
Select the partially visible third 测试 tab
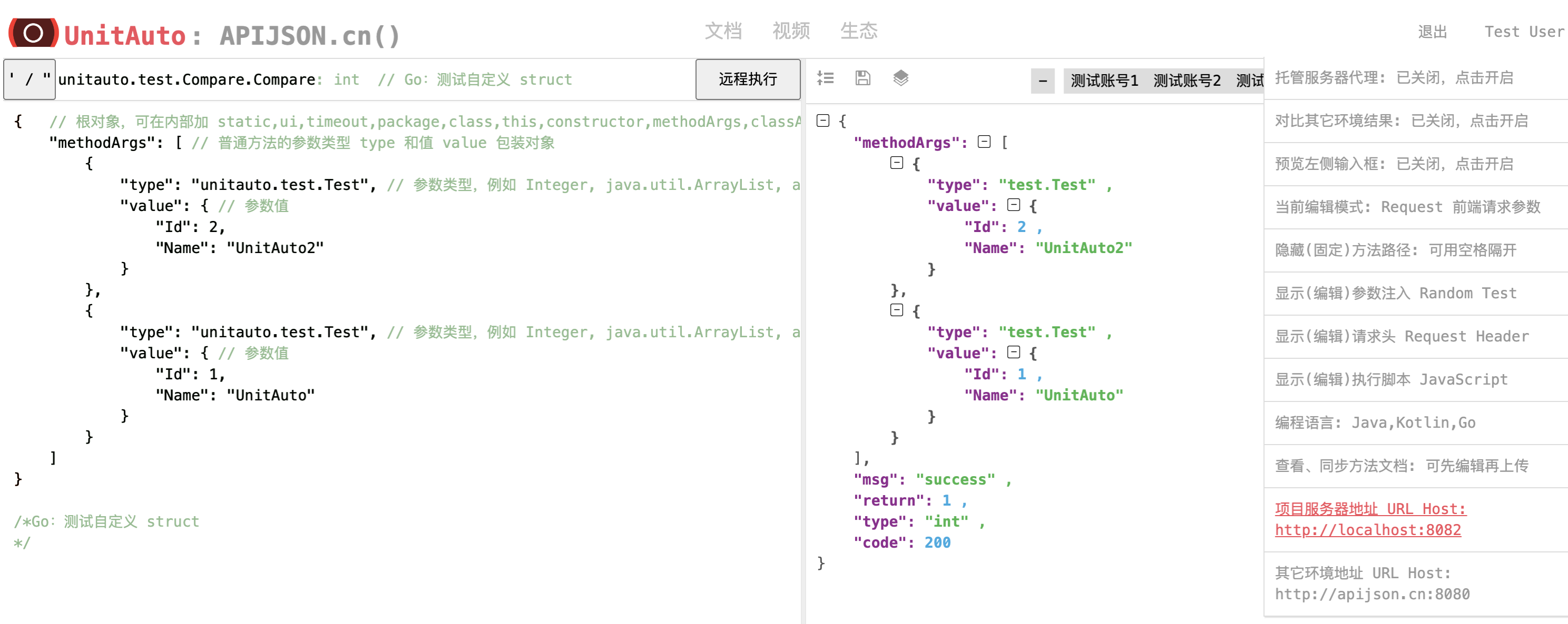coord(1249,80)
